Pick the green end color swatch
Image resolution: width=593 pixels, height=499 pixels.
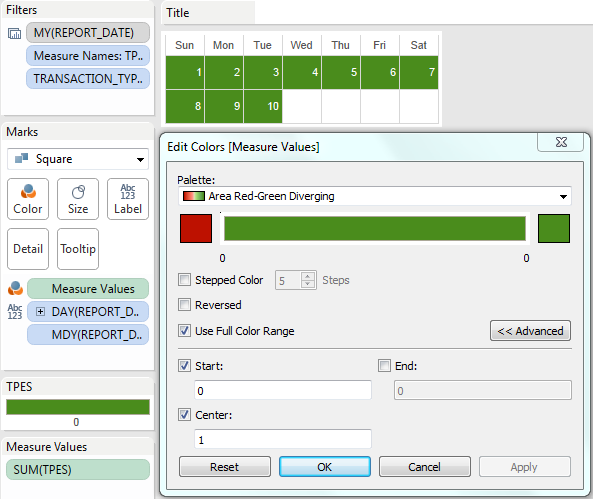tap(554, 229)
